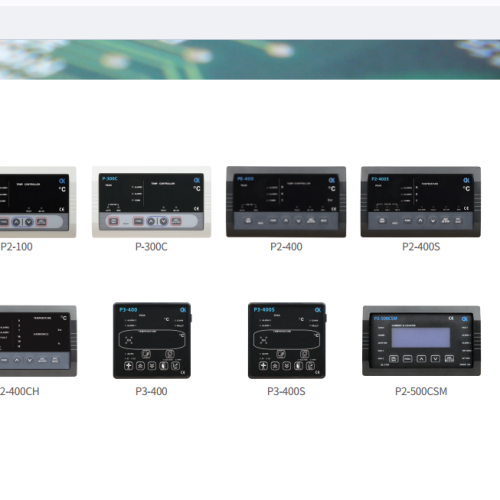Click the P2-400CH product name
The height and width of the screenshot is (500, 500).
pyautogui.click(x=20, y=391)
